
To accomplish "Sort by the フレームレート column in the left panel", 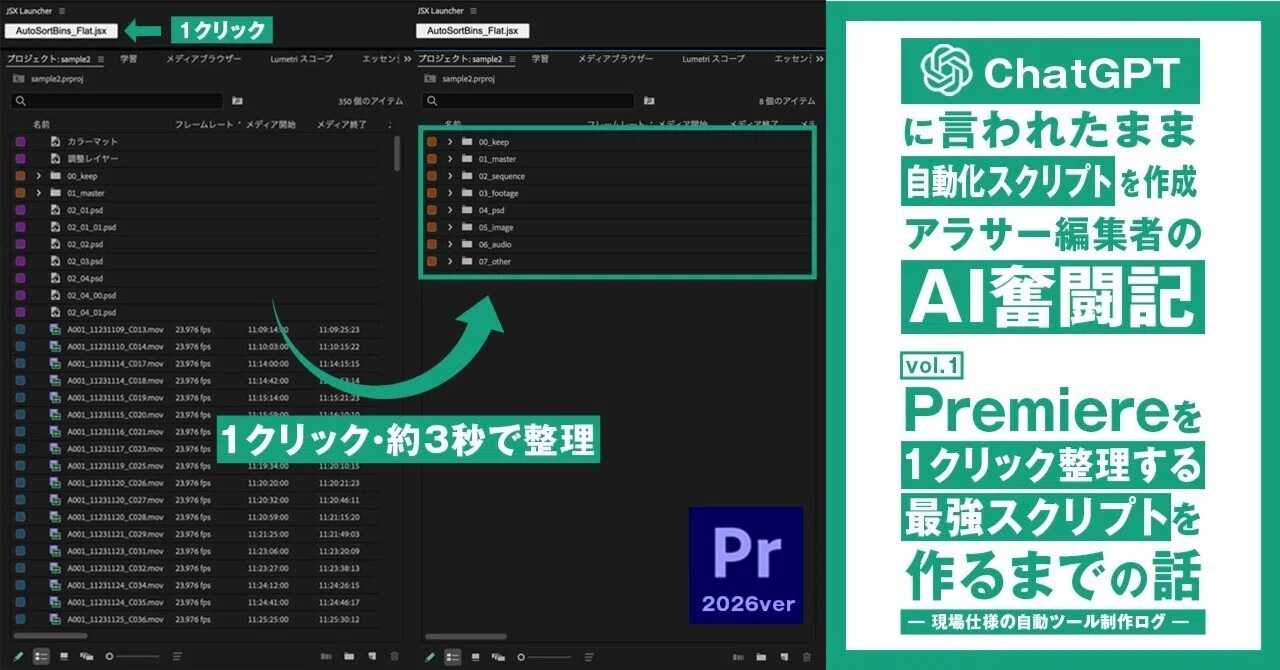I will (x=204, y=125).
